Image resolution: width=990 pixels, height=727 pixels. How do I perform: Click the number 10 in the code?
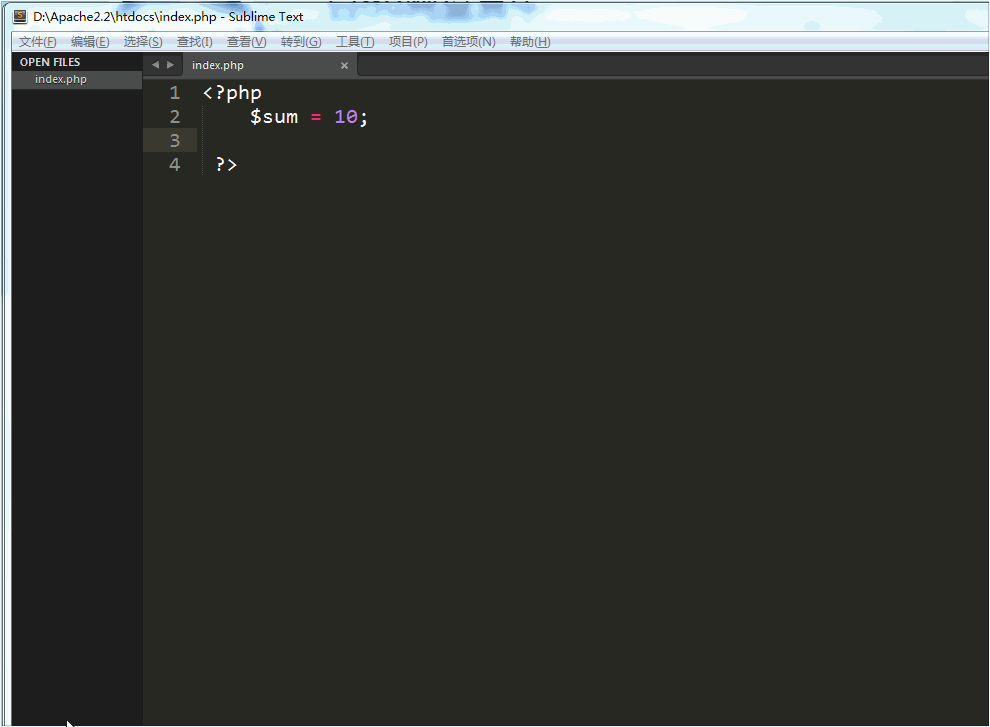coord(346,117)
